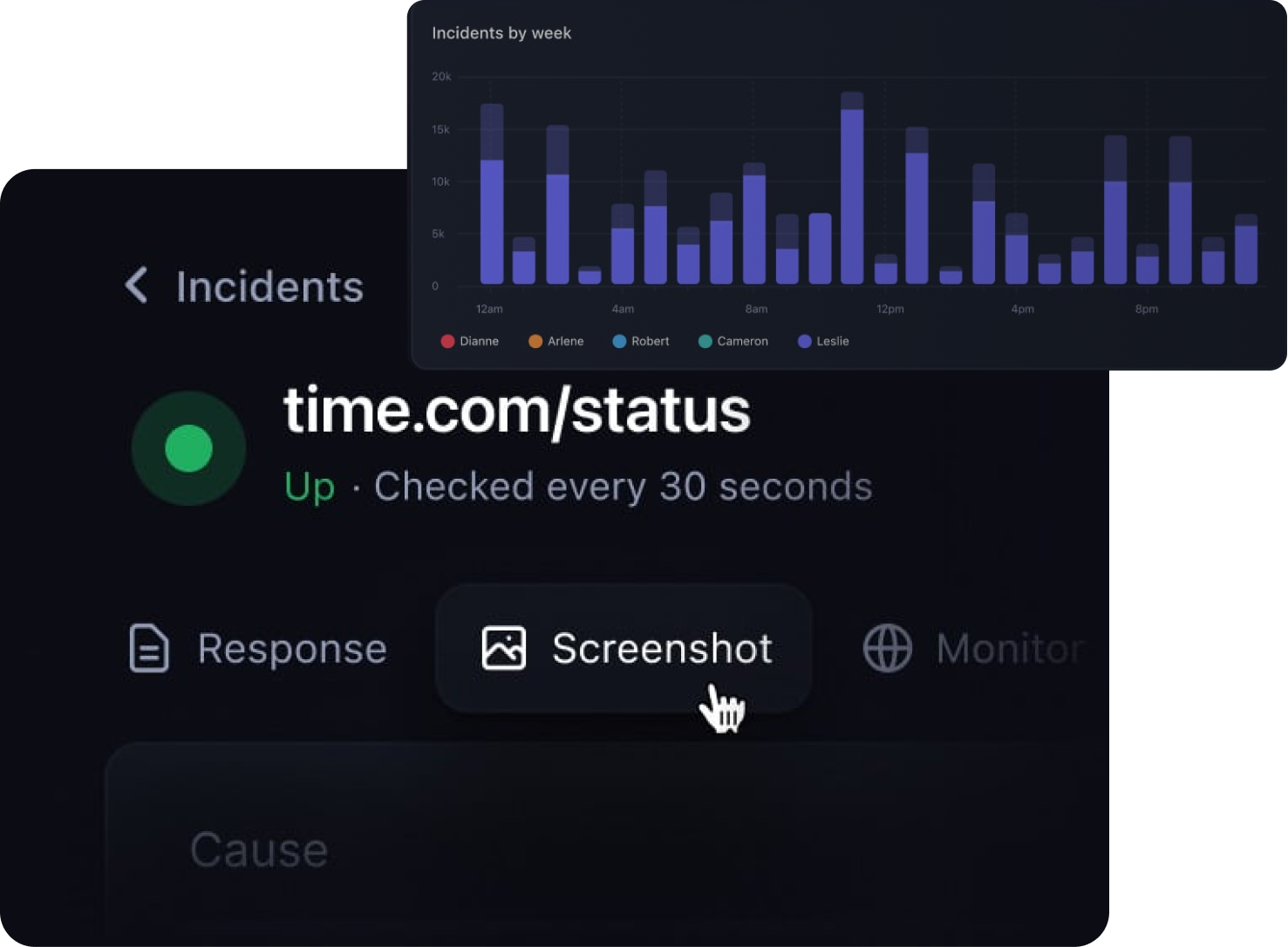The width and height of the screenshot is (1288, 947).
Task: Open the Monitor tab
Action: pyautogui.click(x=974, y=649)
